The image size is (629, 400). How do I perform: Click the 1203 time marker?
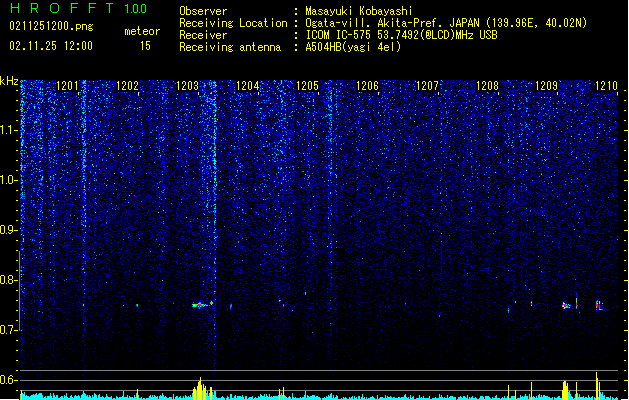[187, 86]
